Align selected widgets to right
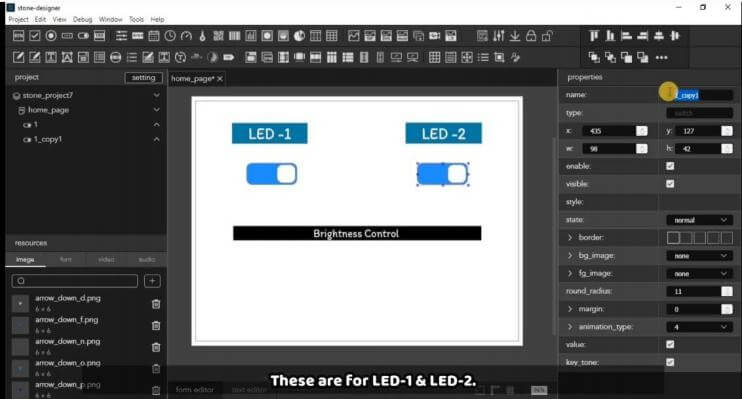The image size is (742, 399). click(x=643, y=36)
